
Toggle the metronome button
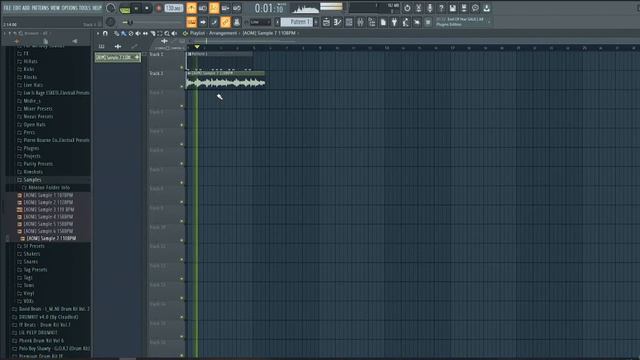191,8
